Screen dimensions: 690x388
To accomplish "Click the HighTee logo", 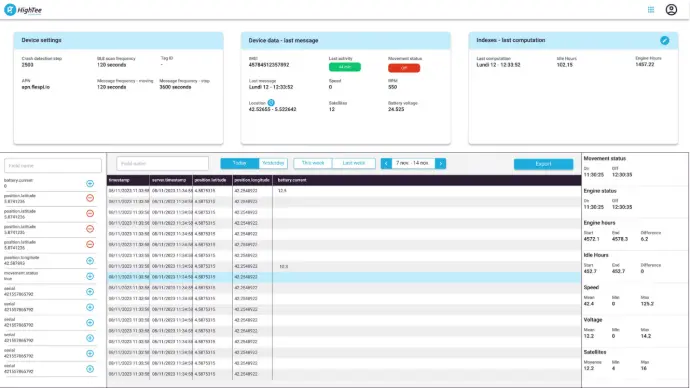I will pos(23,10).
